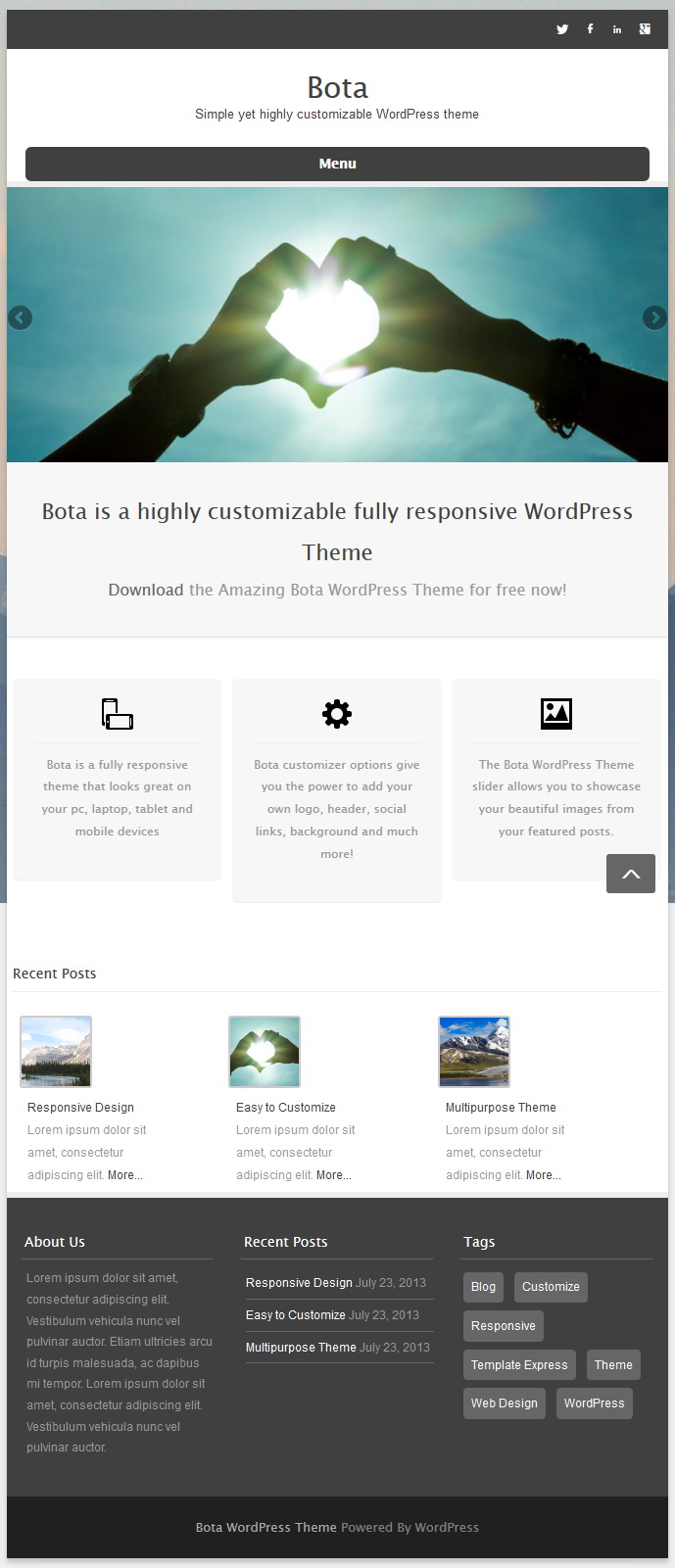Click the 'Tags' footer heading
Image resolution: width=675 pixels, height=1568 pixels.
click(x=479, y=1242)
